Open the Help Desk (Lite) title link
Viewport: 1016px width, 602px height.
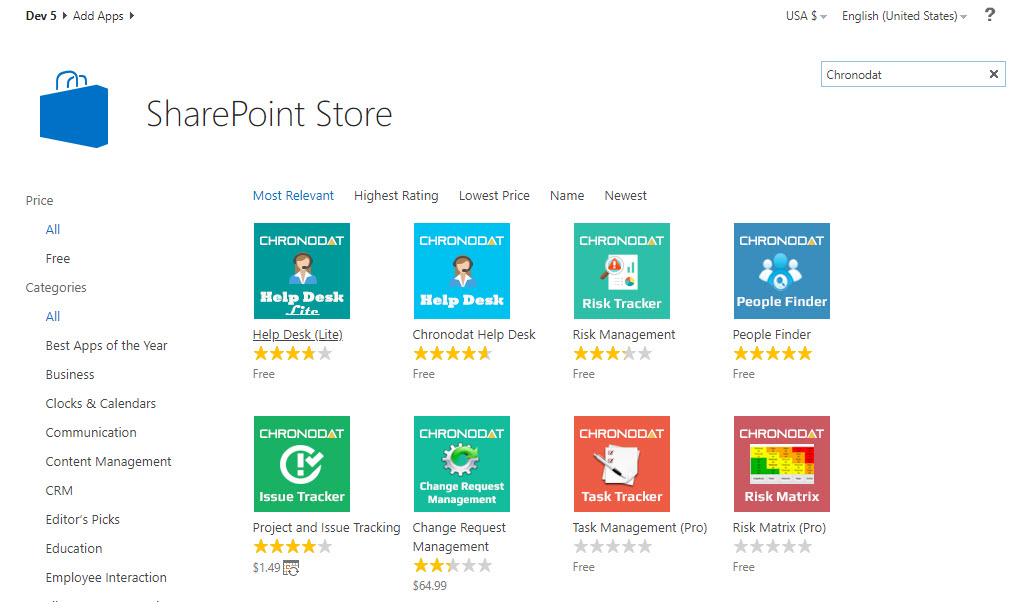pos(297,334)
